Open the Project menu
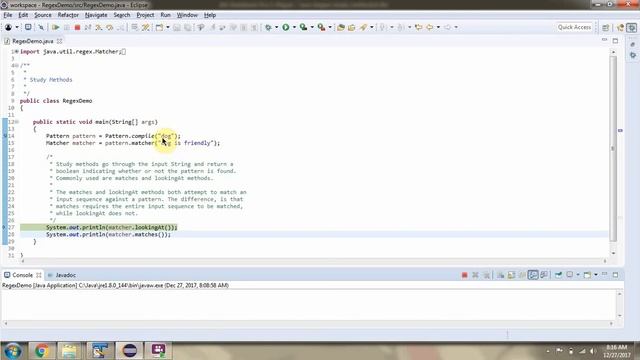Image resolution: width=640 pixels, height=360 pixels. [145, 15]
